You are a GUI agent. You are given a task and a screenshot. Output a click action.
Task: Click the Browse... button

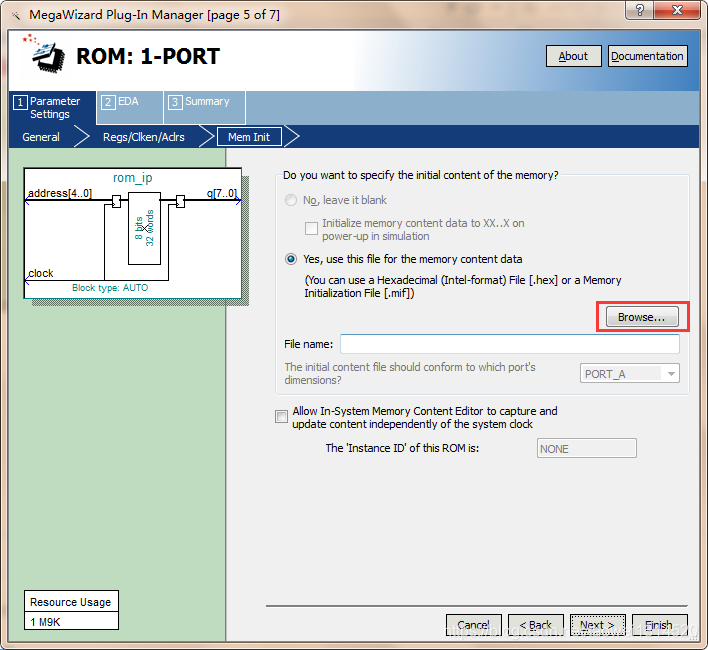pyautogui.click(x=642, y=317)
